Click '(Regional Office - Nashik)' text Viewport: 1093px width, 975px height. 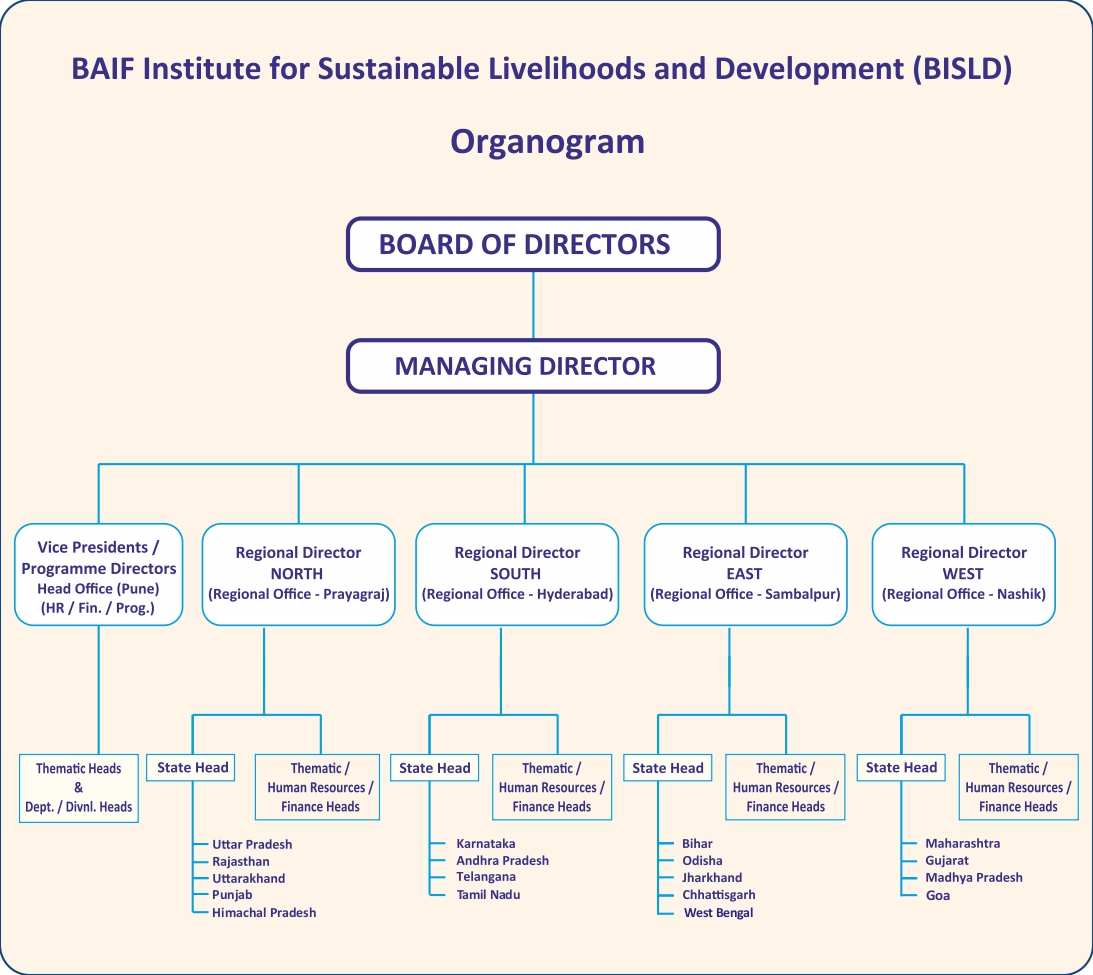tap(963, 594)
